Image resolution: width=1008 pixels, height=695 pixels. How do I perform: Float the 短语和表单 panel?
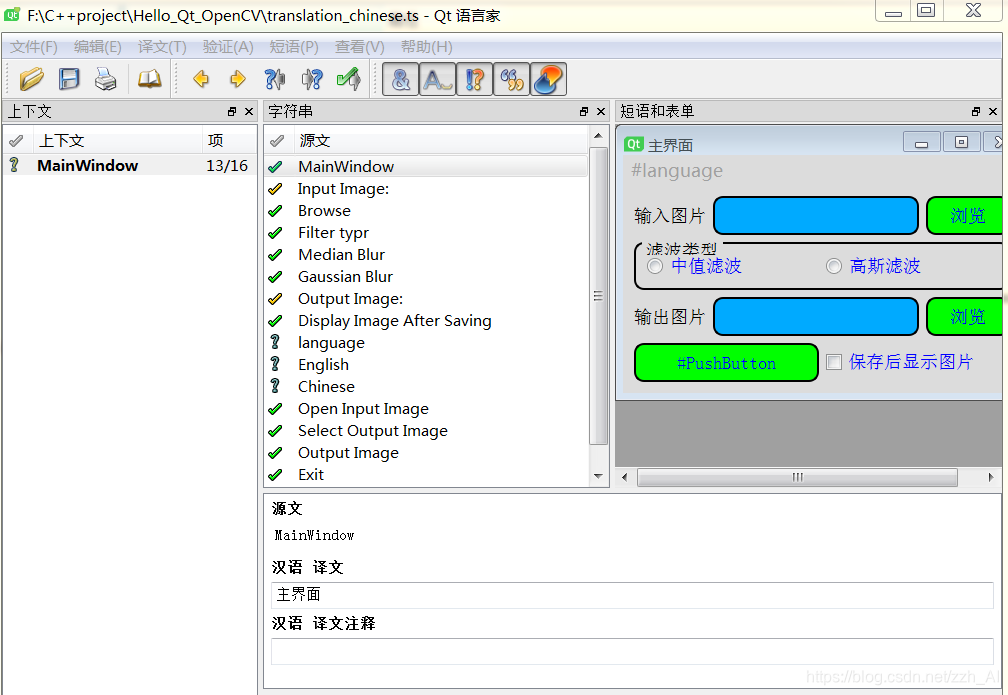[x=976, y=111]
